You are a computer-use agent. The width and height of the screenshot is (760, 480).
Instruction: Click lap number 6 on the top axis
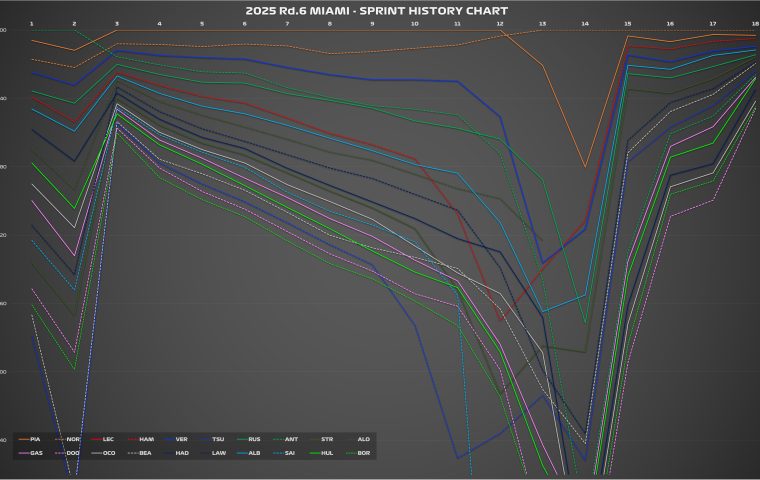(x=245, y=24)
